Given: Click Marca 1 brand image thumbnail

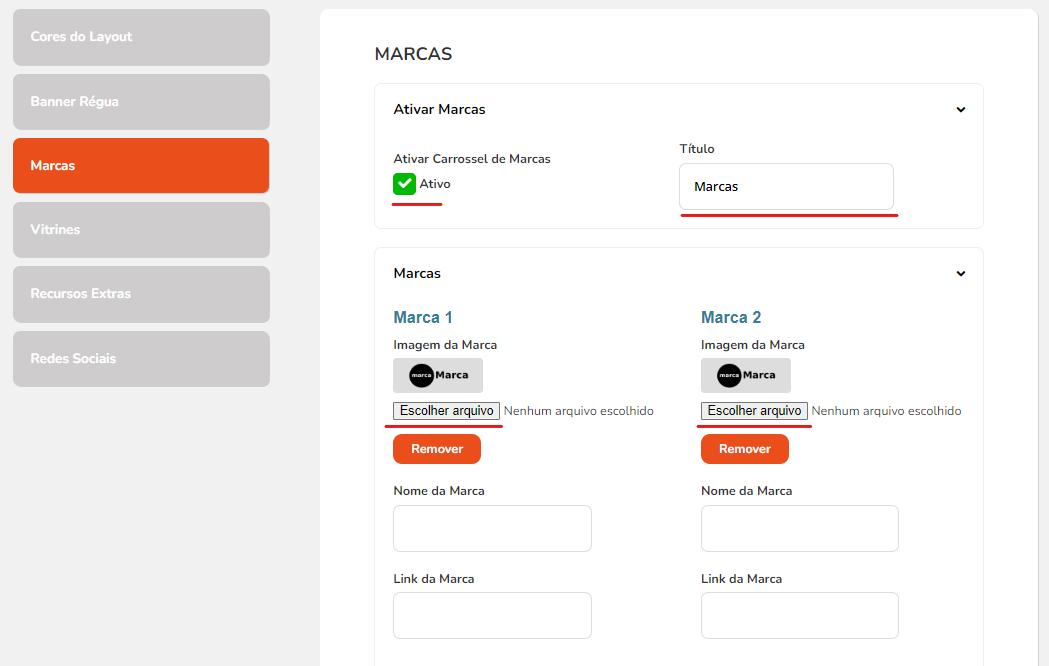Looking at the screenshot, I should 438,375.
